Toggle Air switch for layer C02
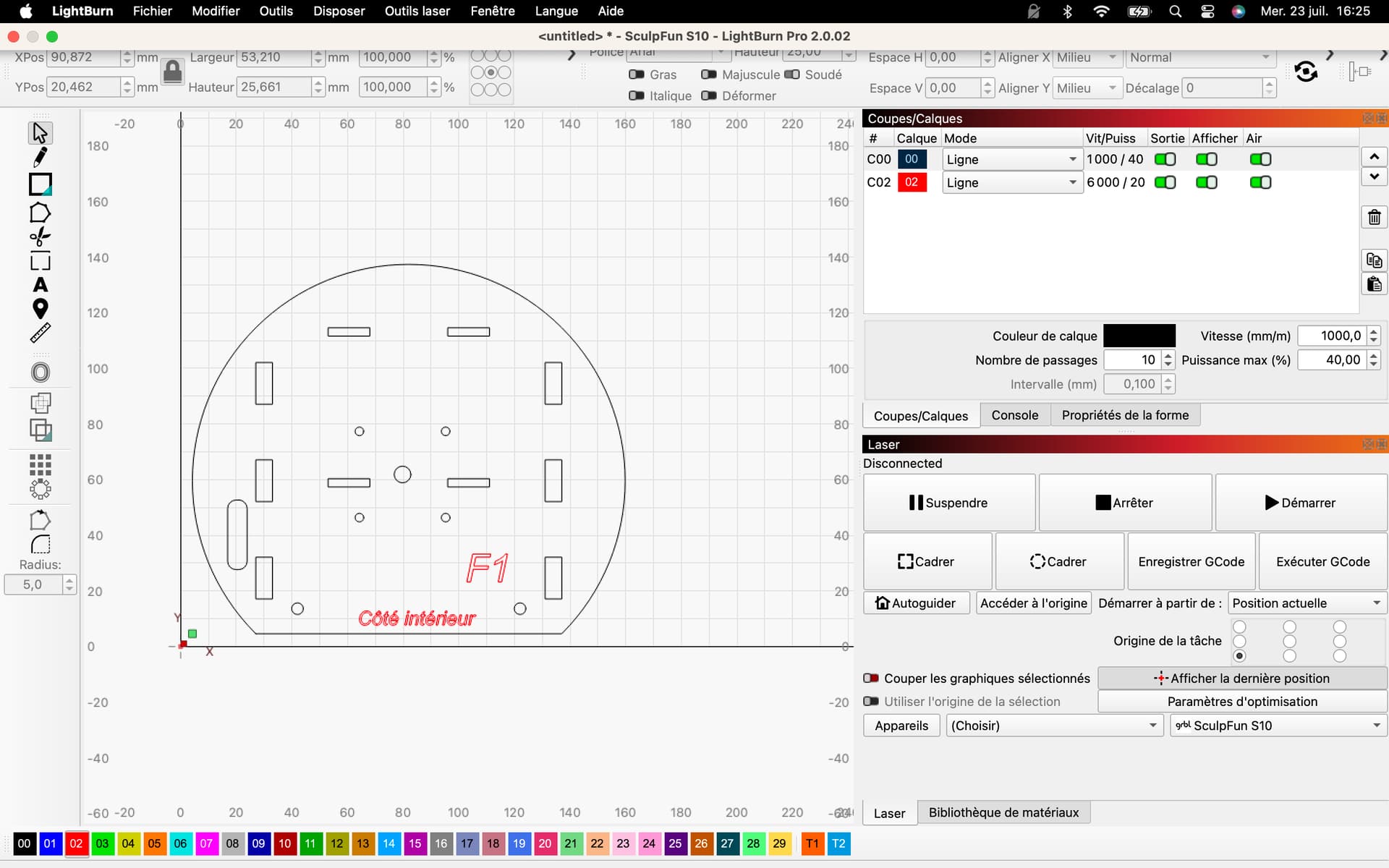Screen dimensions: 1389x868 pos(1260,182)
